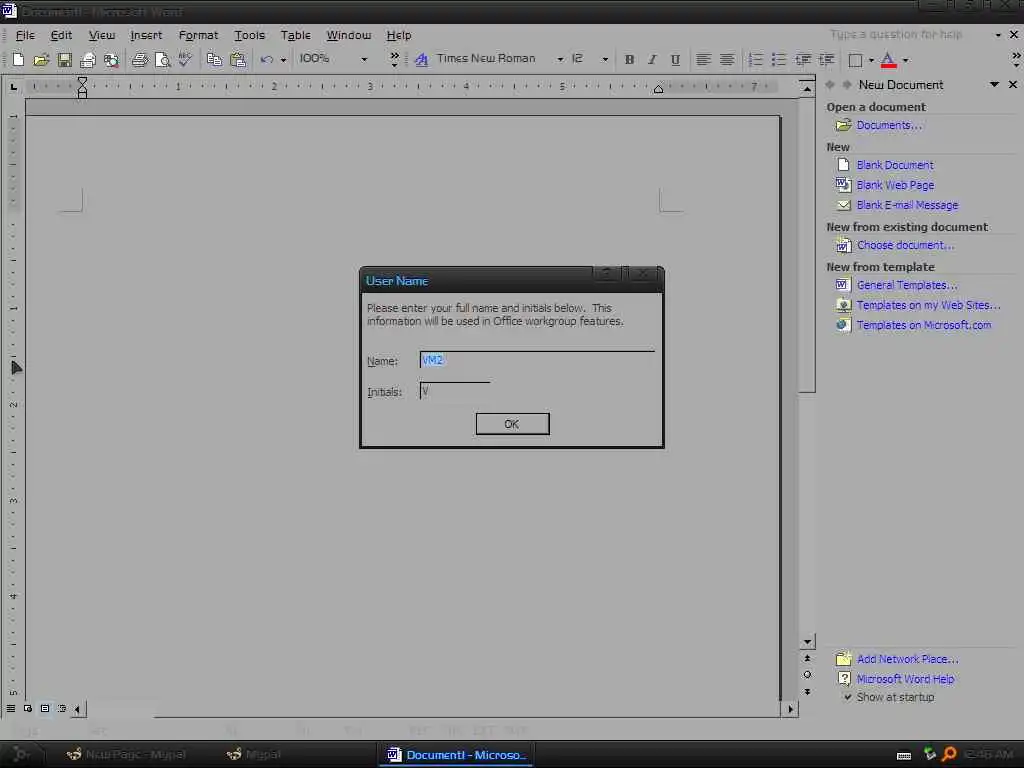Click the Initials input field
The image size is (1024, 768).
[455, 391]
